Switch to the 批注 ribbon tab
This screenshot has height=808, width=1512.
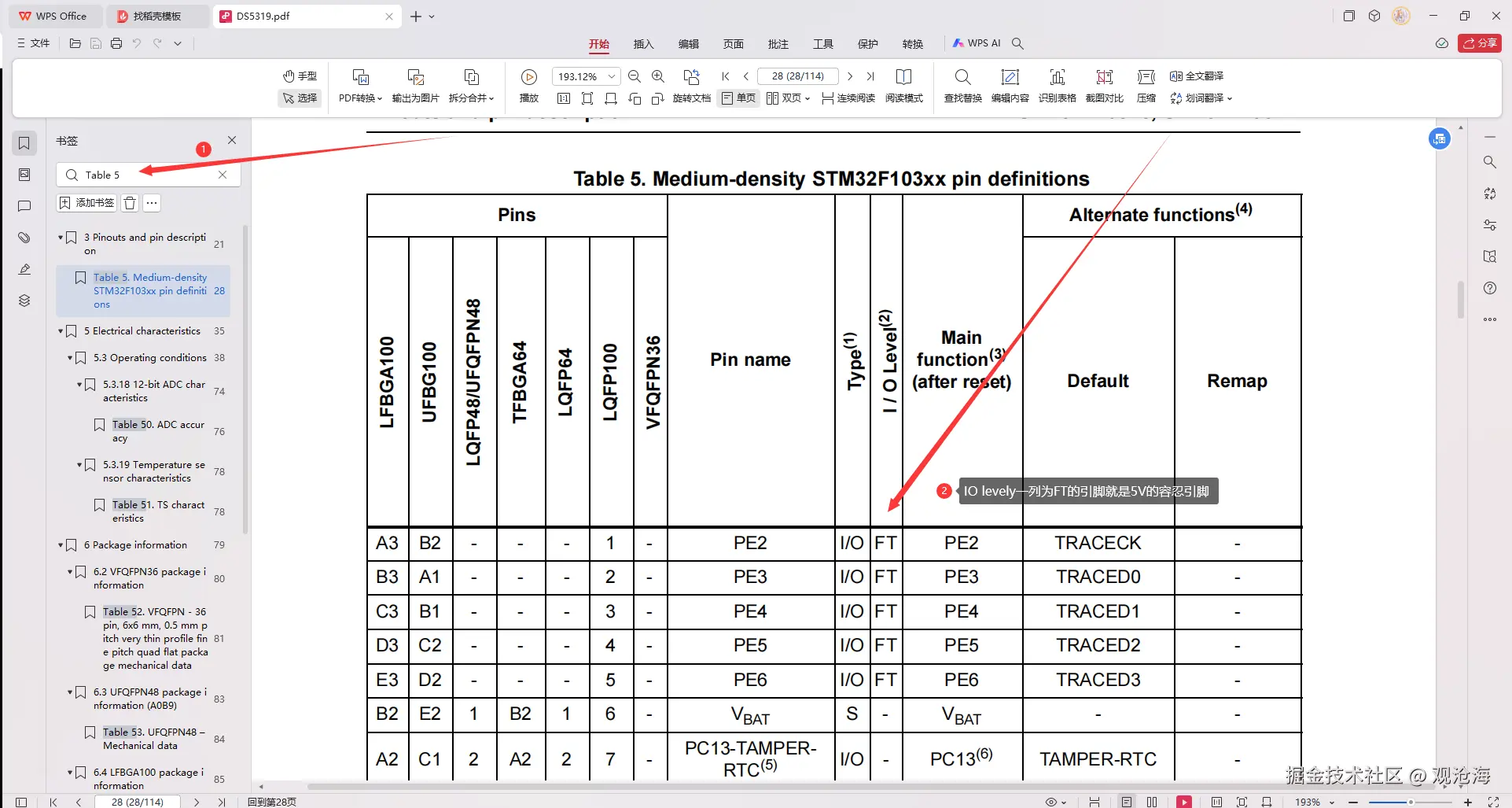(x=778, y=44)
